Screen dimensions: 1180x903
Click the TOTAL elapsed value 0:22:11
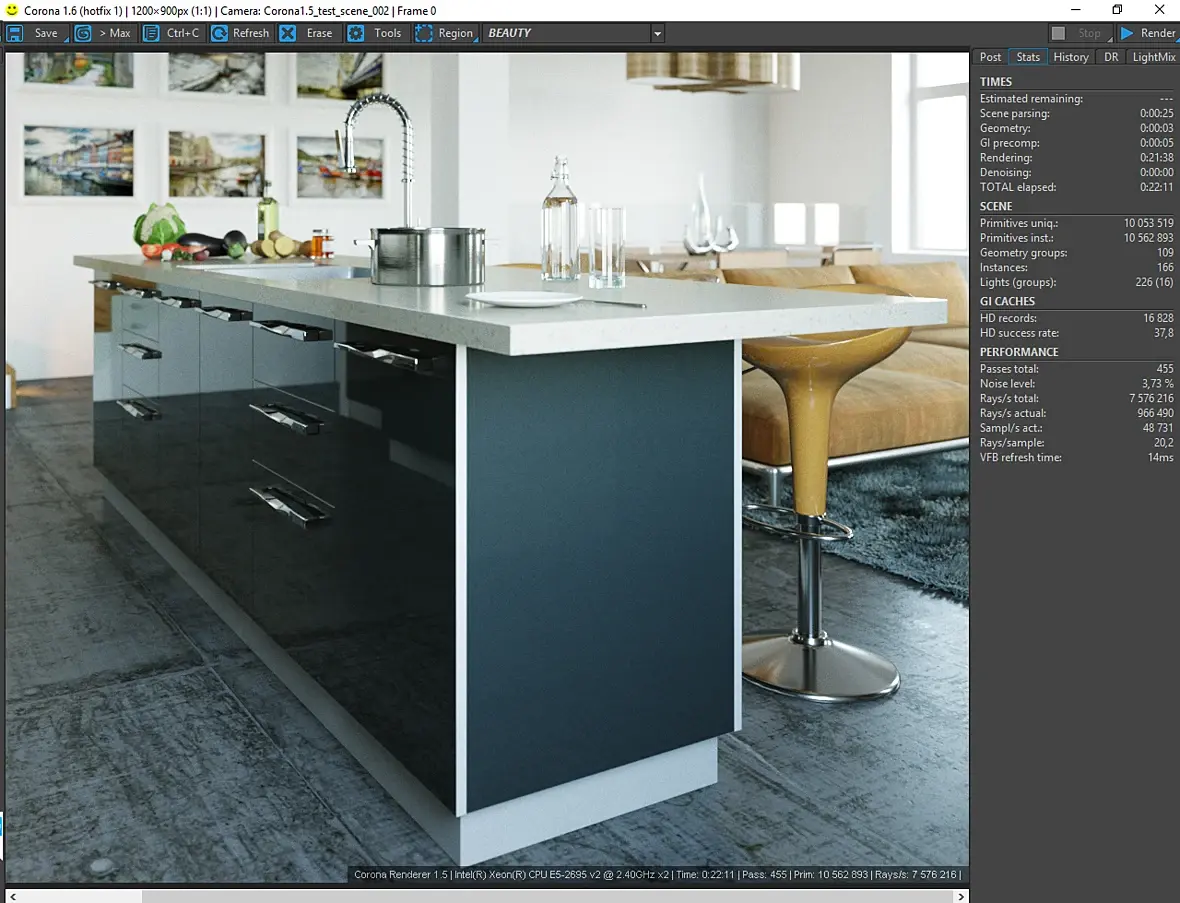(1157, 187)
